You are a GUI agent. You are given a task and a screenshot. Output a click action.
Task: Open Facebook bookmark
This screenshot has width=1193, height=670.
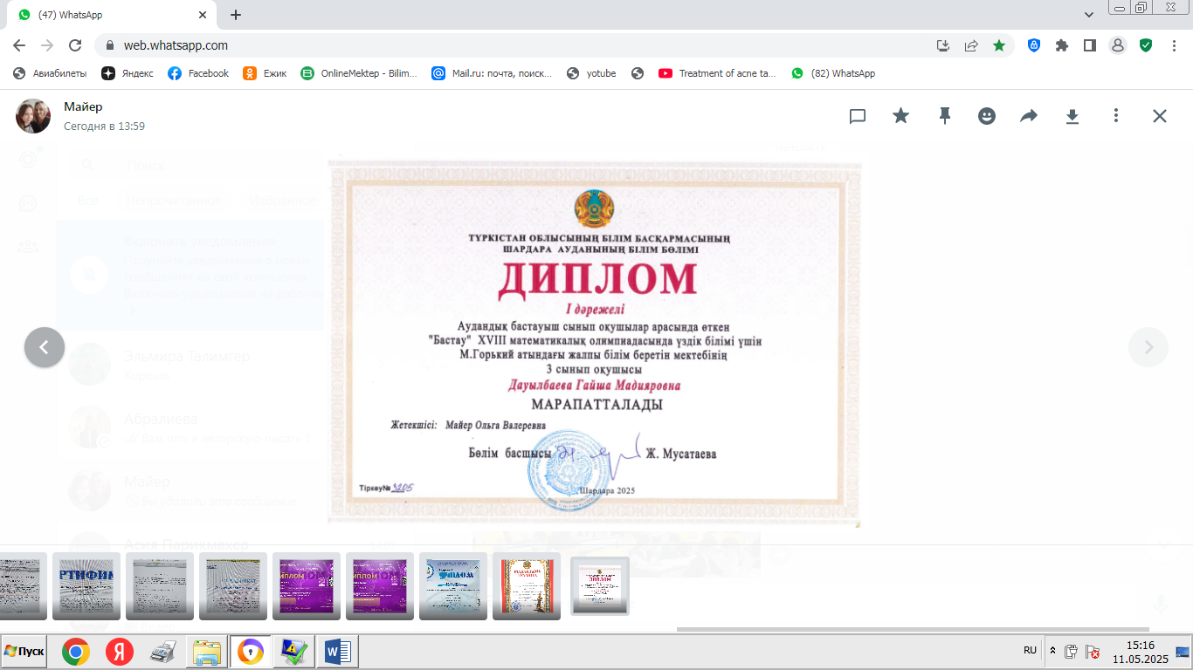click(199, 73)
